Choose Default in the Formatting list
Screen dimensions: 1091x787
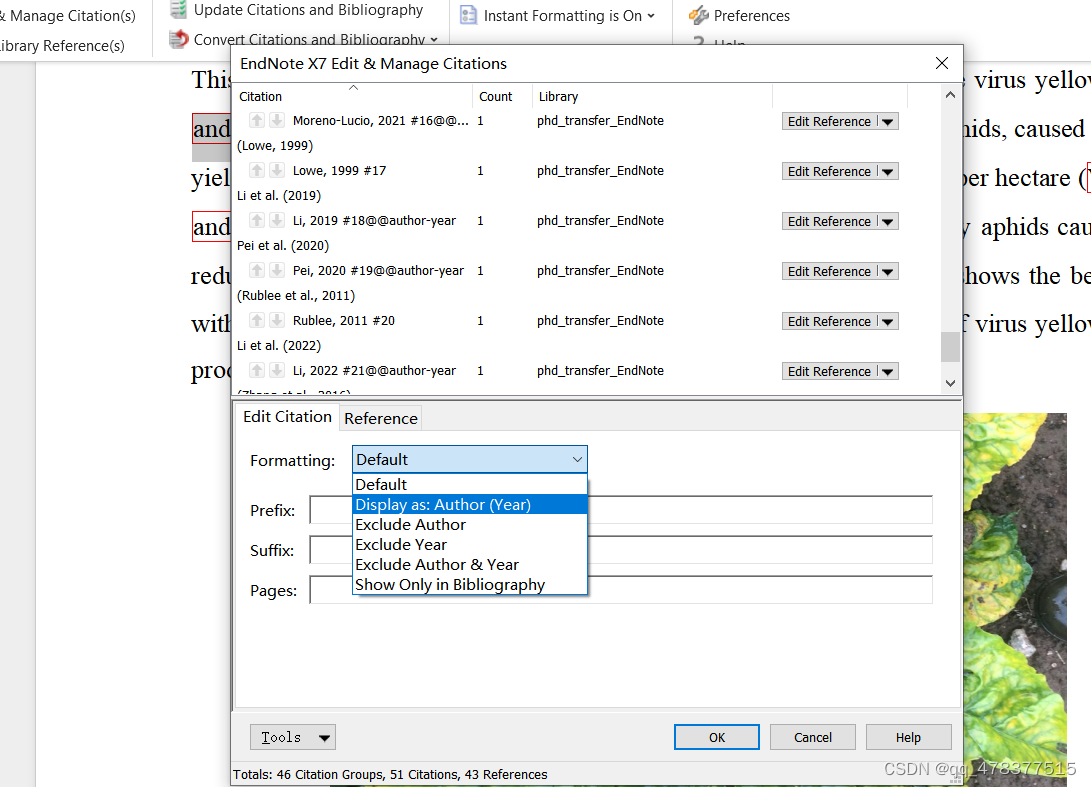(470, 484)
